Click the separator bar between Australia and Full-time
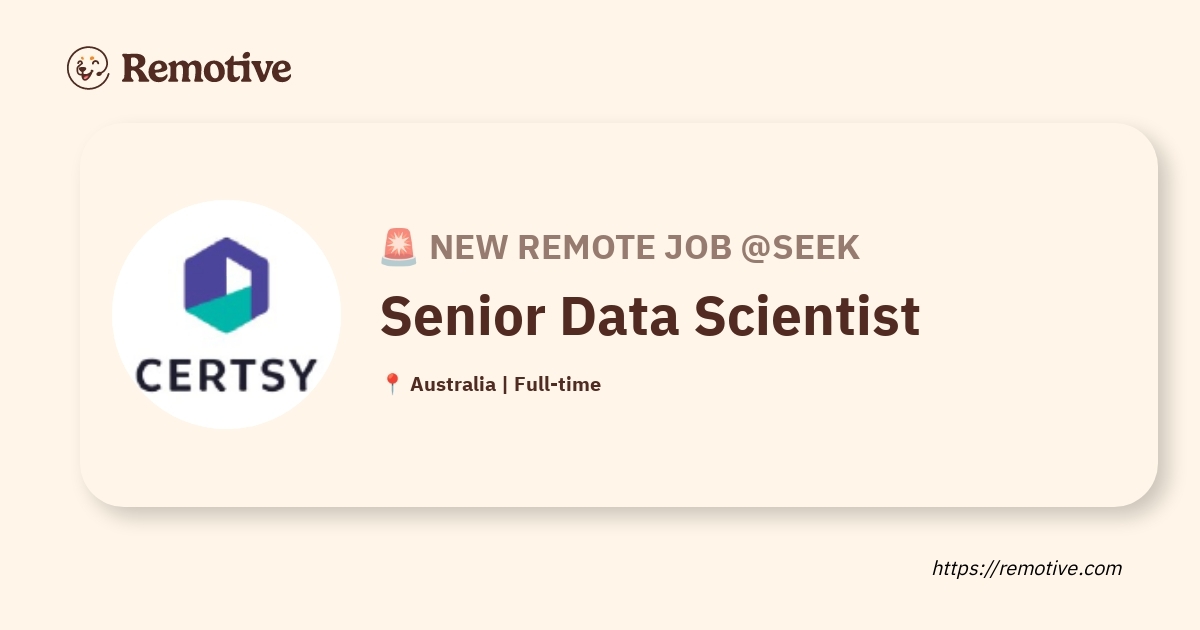This screenshot has height=630, width=1200. pos(505,384)
